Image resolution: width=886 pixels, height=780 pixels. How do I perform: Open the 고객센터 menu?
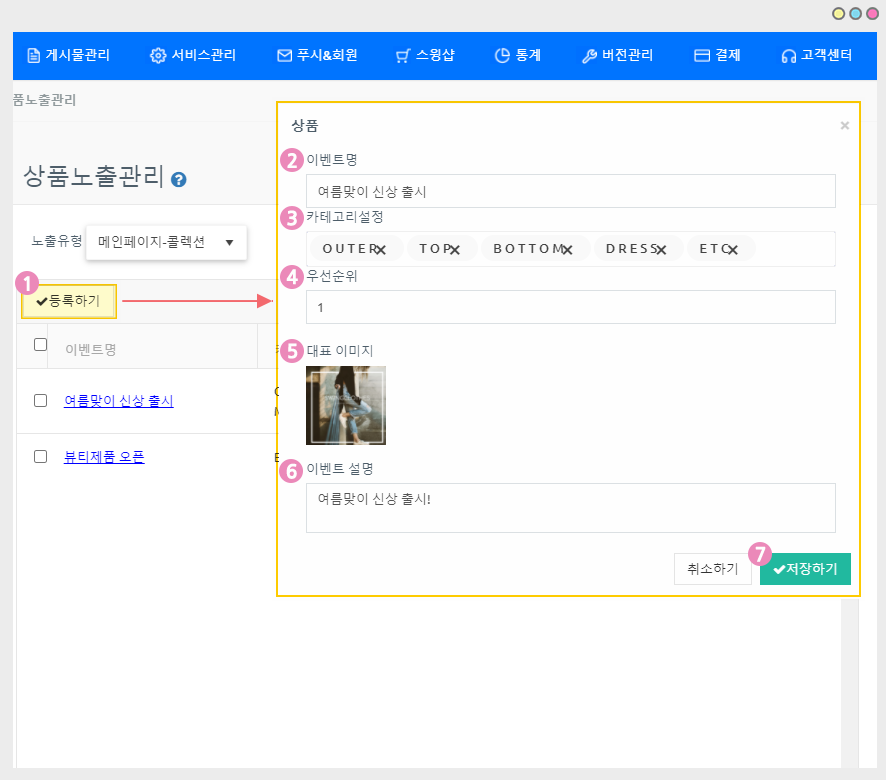pos(816,56)
